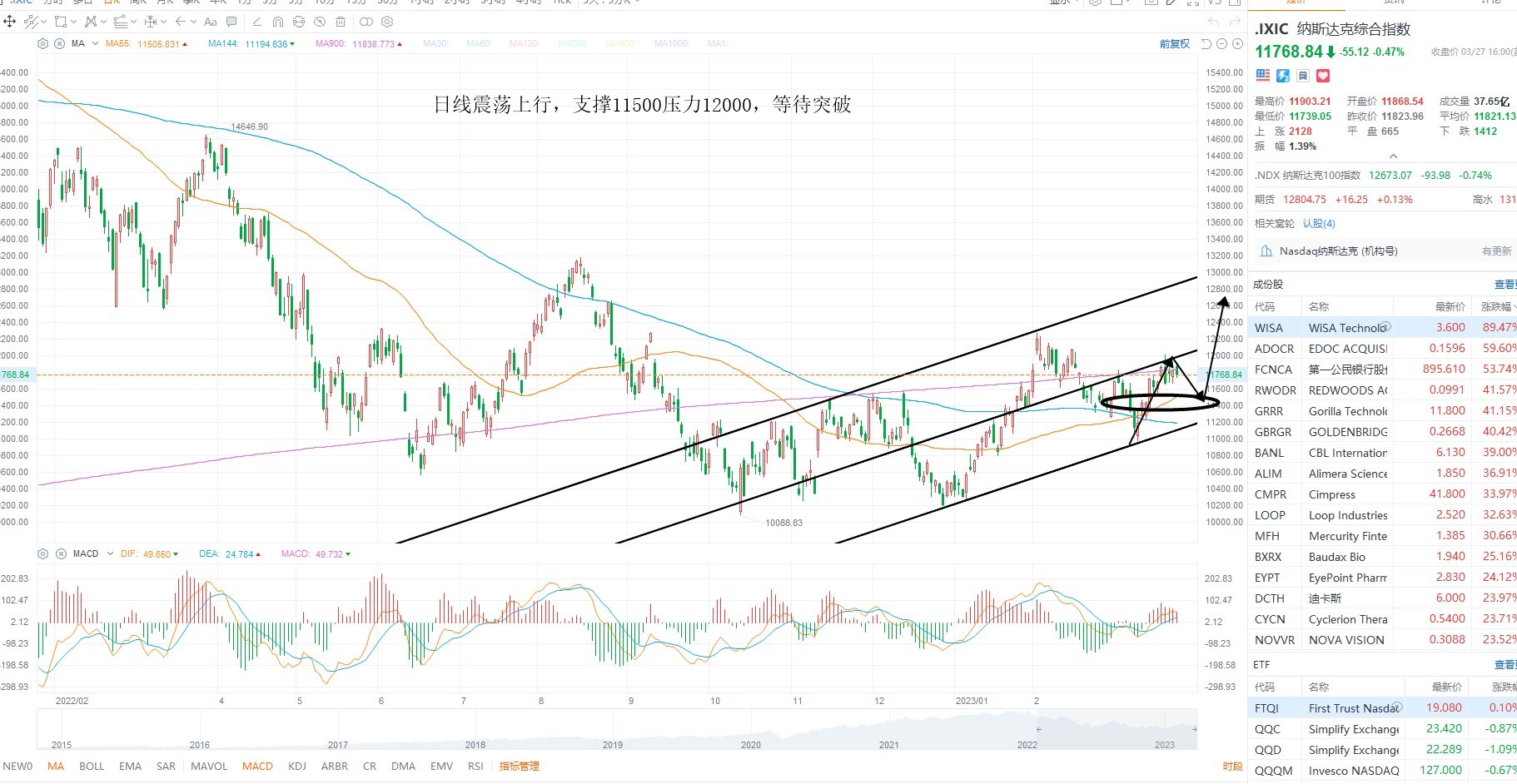Expand the MACD indicator dropdown arrow
1517x784 pixels.
(x=110, y=553)
